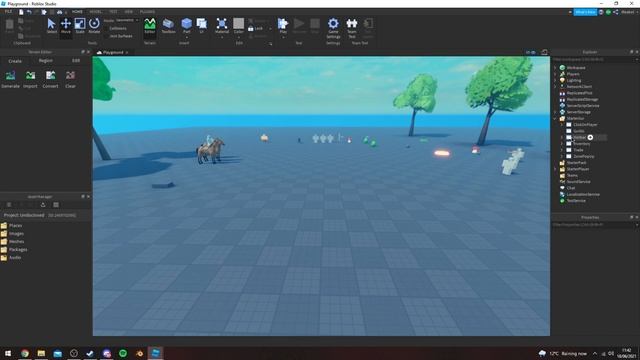The width and height of the screenshot is (640, 360).
Task: Click the Play test button
Action: (x=283, y=25)
